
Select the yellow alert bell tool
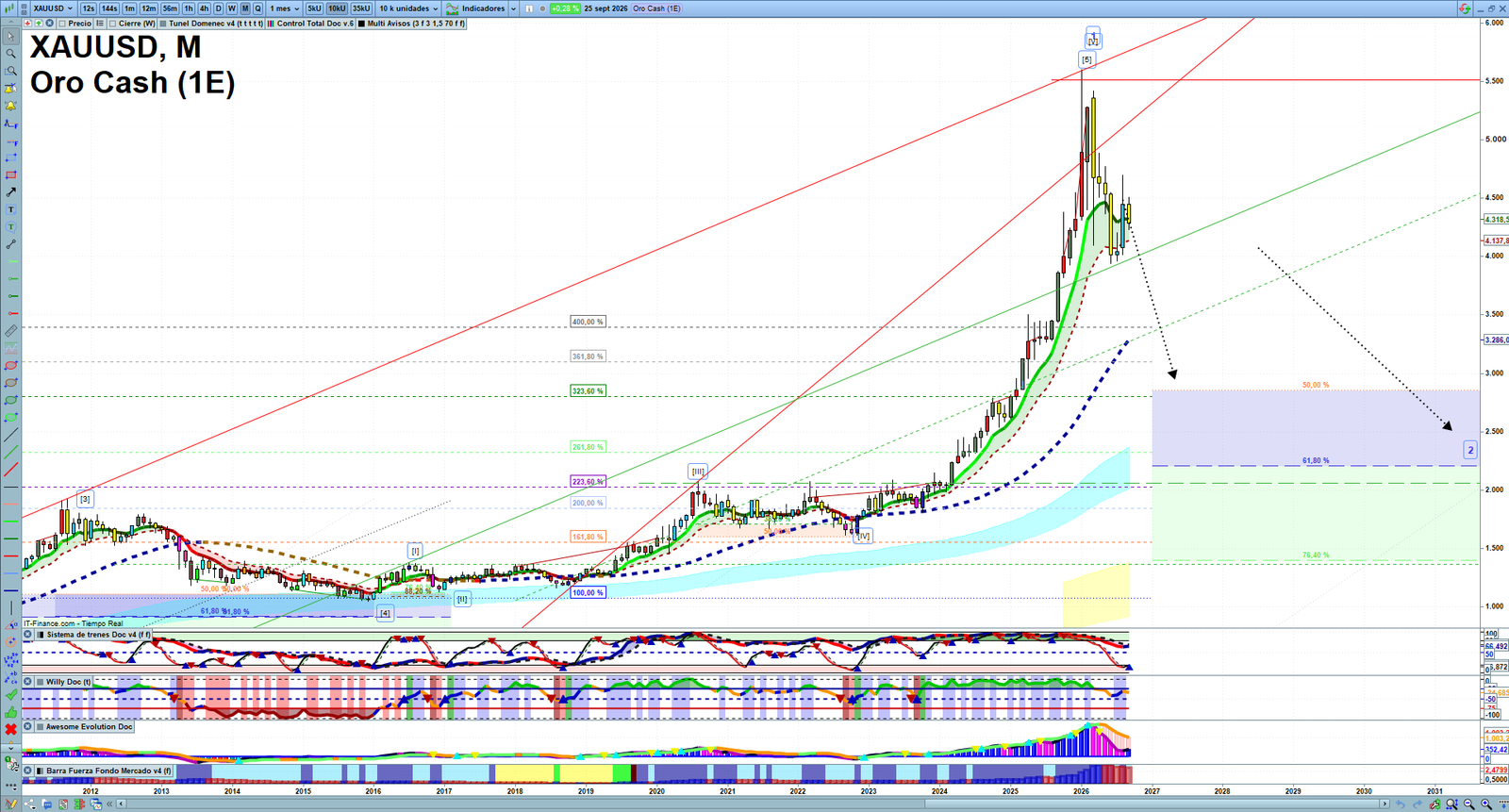[11, 106]
